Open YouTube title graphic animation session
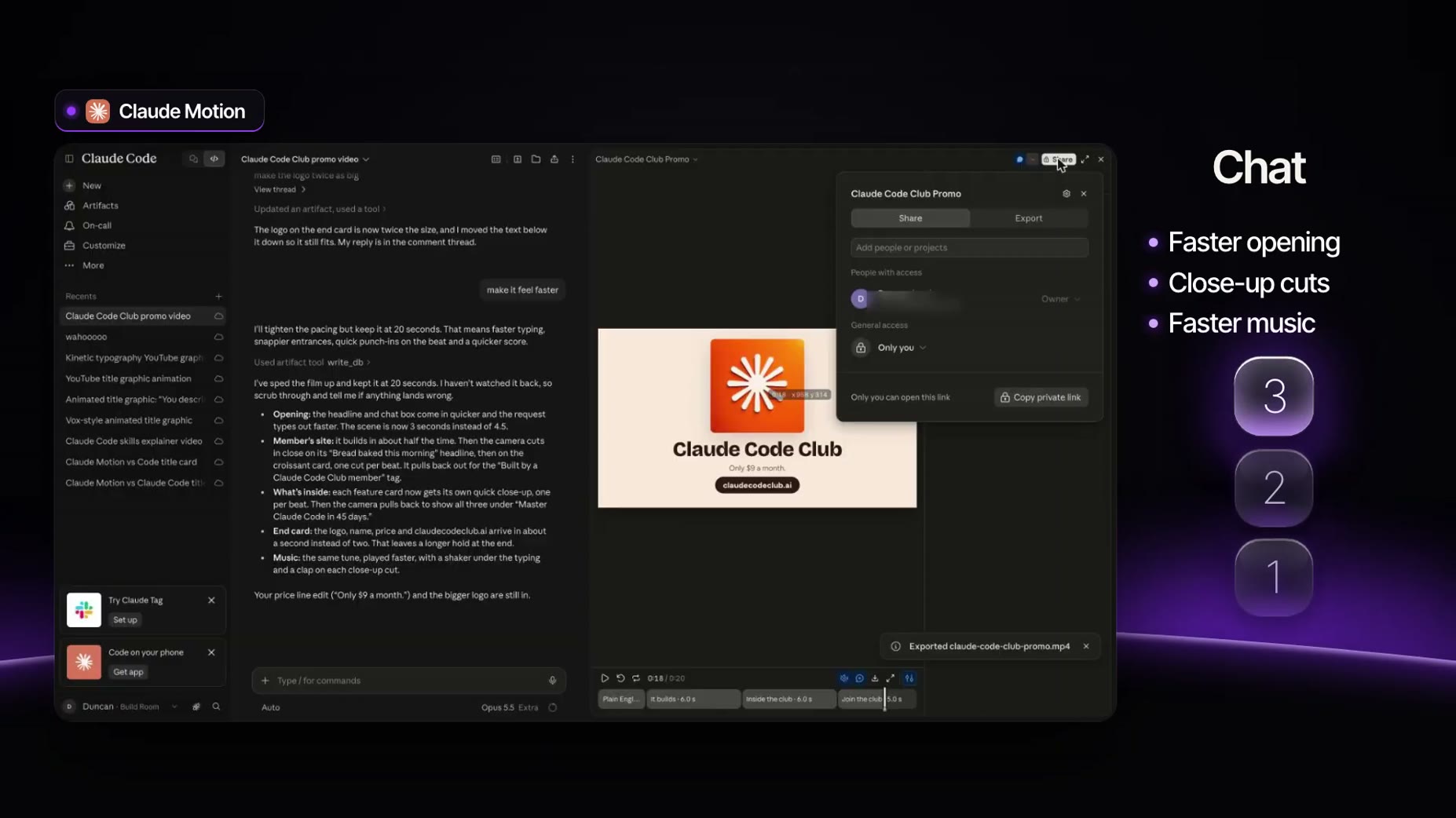This screenshot has height=818, width=1456. [142, 378]
